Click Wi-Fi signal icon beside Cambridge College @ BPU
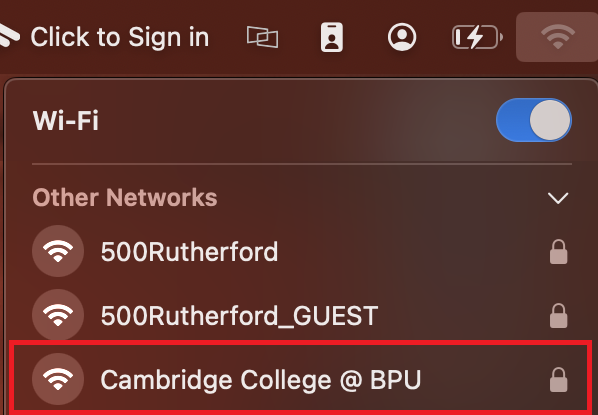The width and height of the screenshot is (598, 415). 58,379
